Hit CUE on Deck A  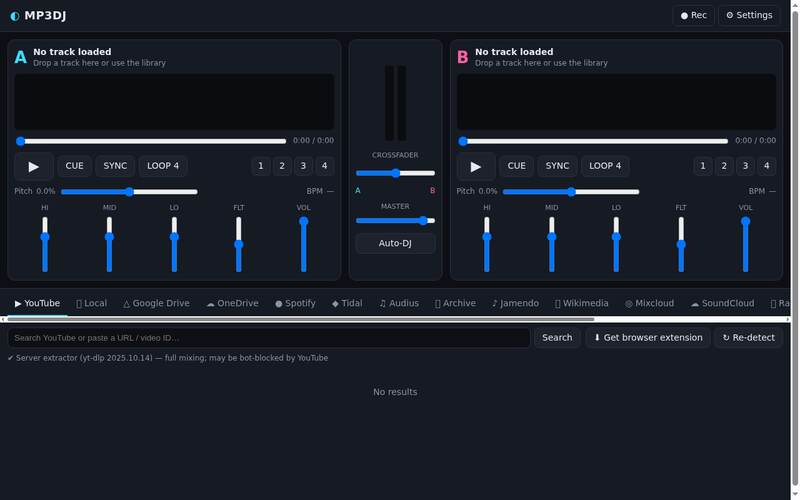tap(74, 166)
